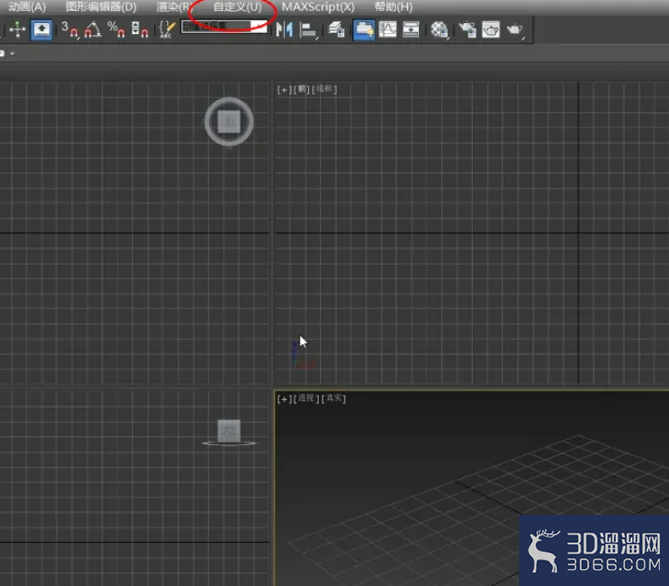Toggle the Angle Snap button

coord(93,29)
